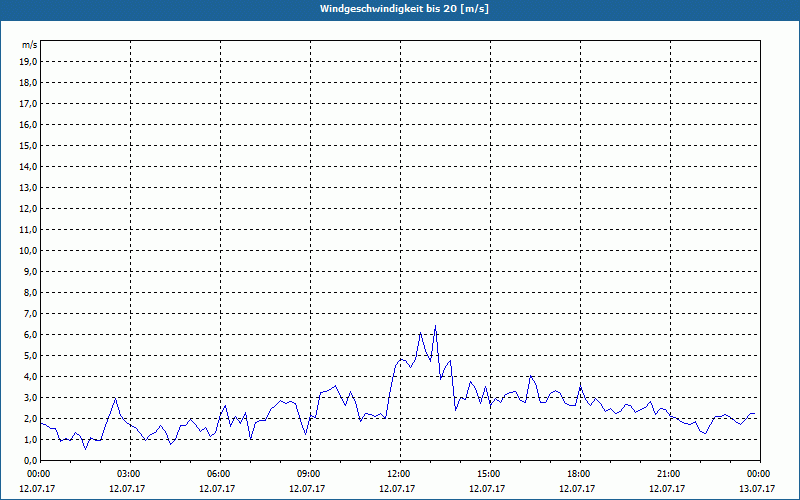Click the 18:00 time label
This screenshot has height=500, width=800.
[578, 474]
